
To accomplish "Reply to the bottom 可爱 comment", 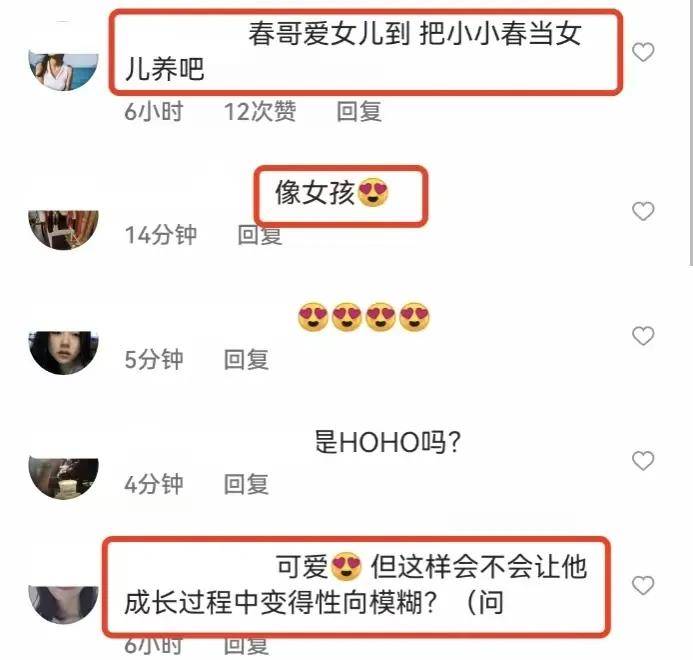I will (x=246, y=646).
